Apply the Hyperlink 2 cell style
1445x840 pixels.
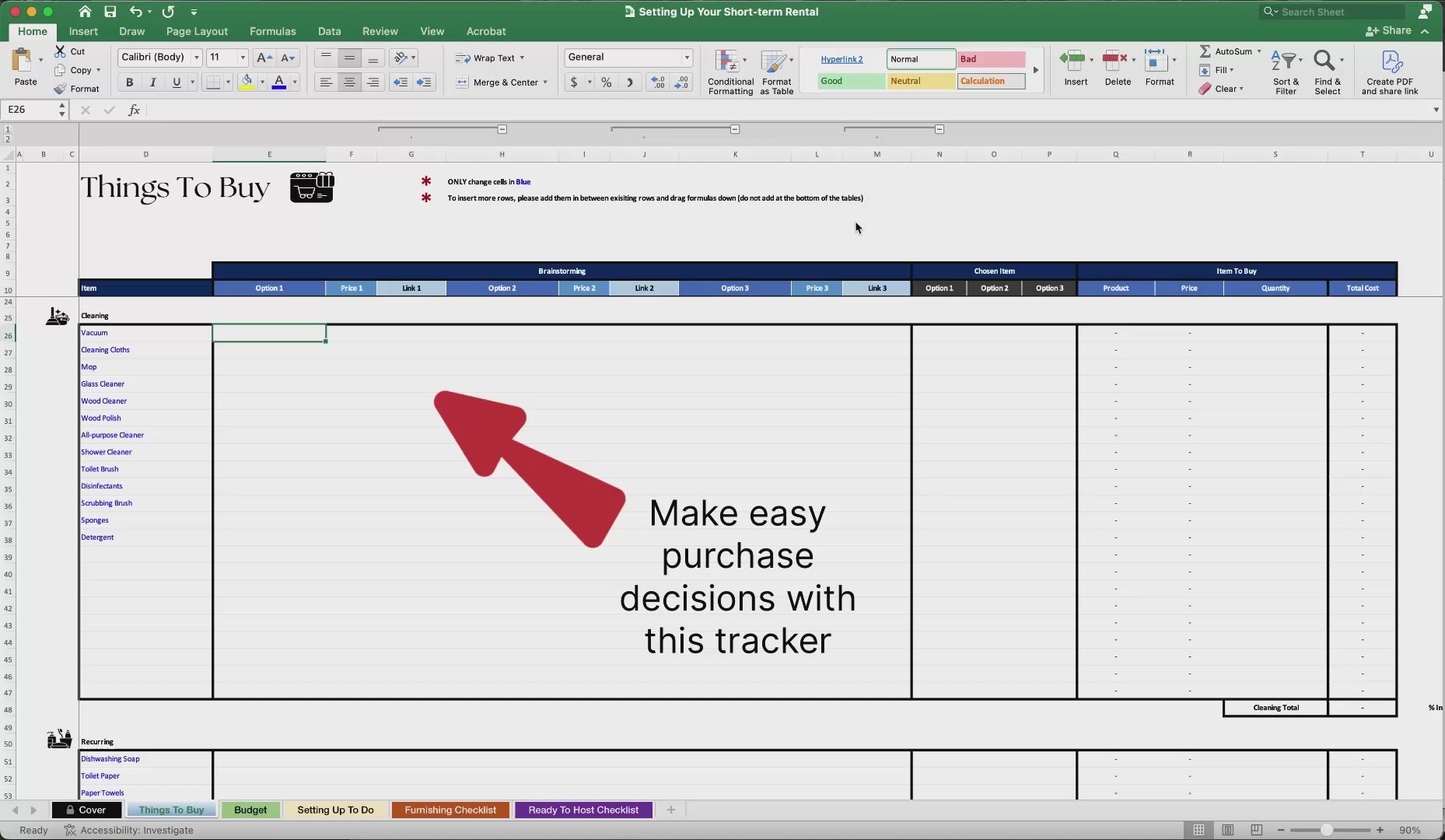pyautogui.click(x=841, y=59)
